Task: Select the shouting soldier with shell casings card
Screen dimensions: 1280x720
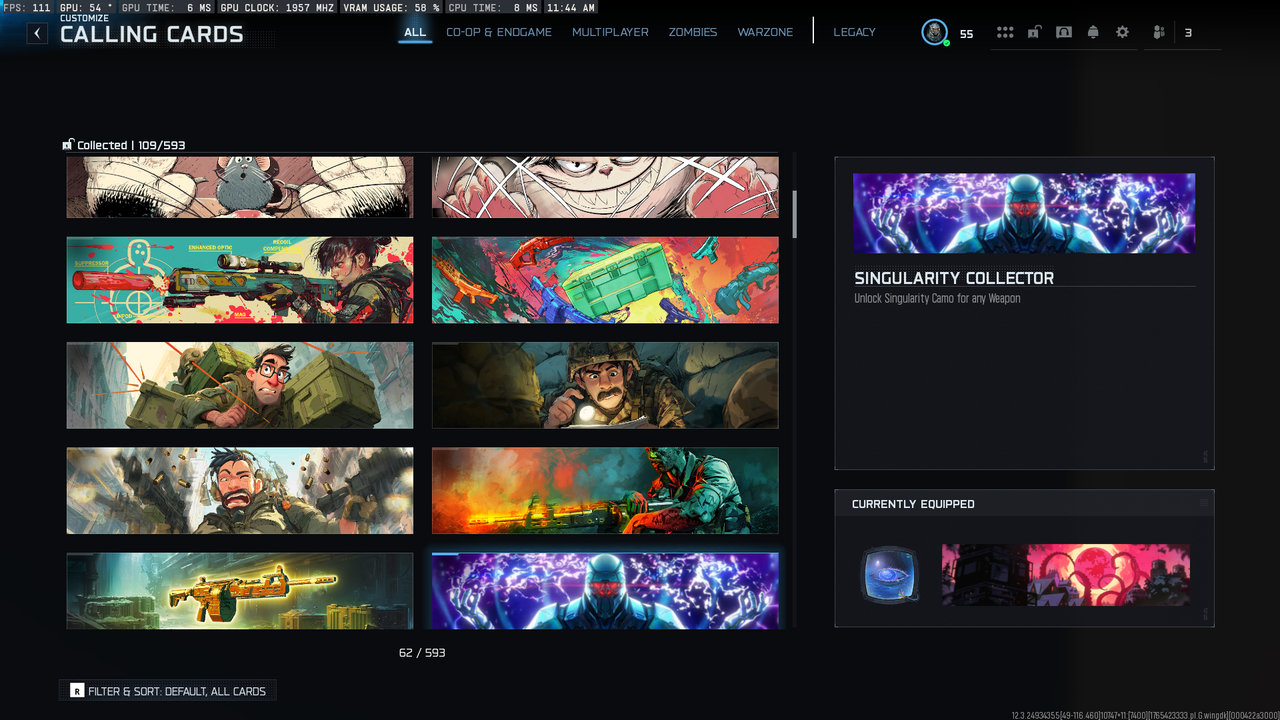Action: [x=240, y=490]
